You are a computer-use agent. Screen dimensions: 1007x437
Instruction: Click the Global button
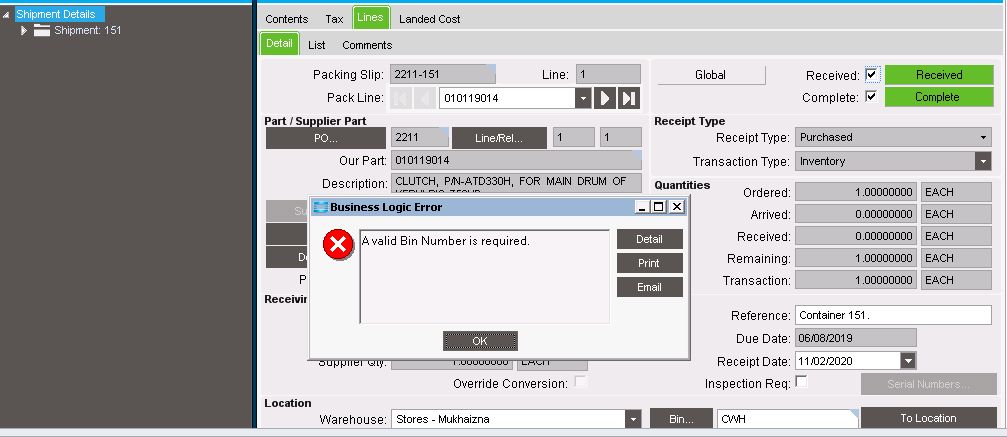(x=711, y=75)
